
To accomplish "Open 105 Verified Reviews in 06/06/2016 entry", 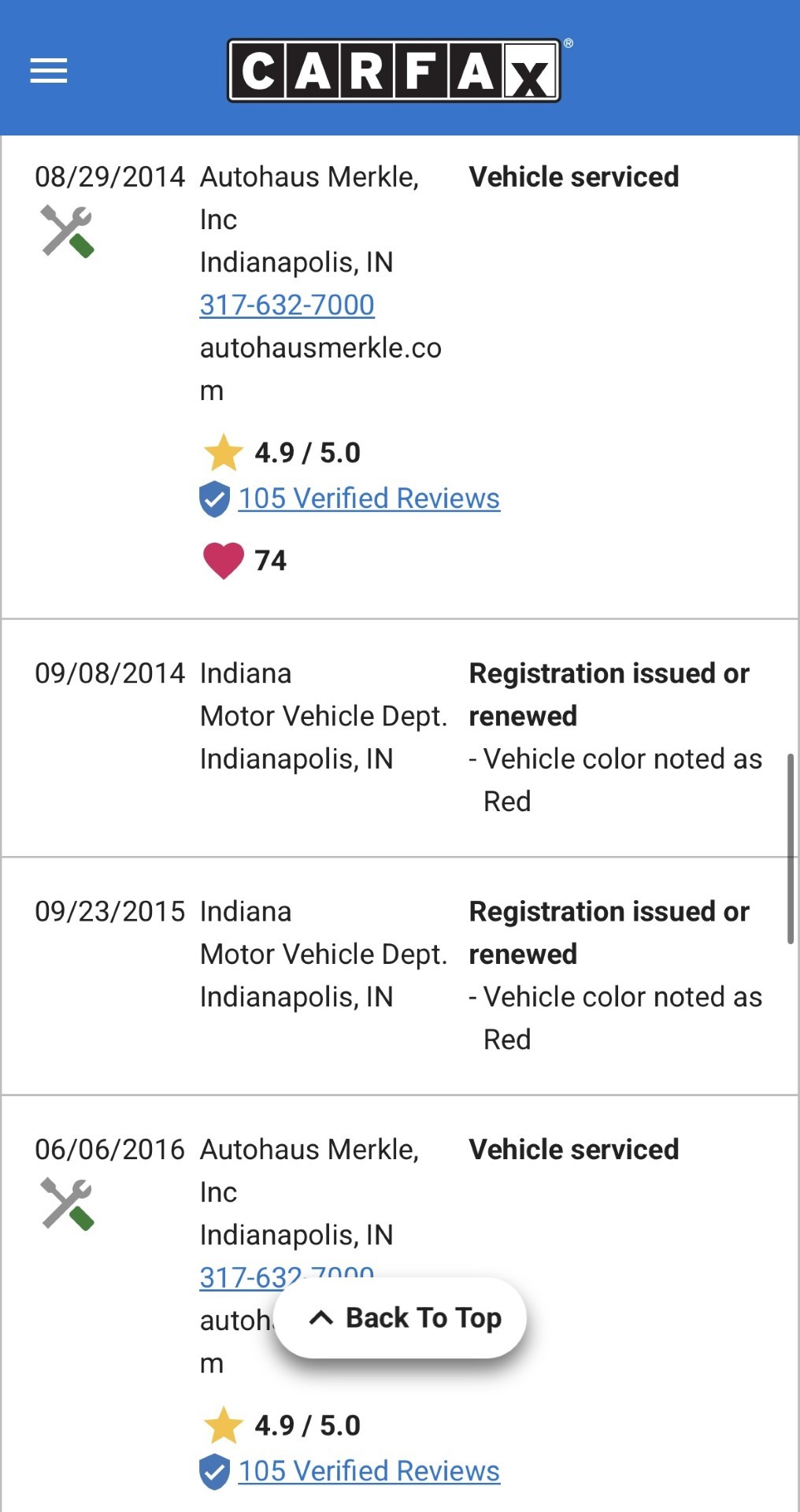I will coord(369,1471).
